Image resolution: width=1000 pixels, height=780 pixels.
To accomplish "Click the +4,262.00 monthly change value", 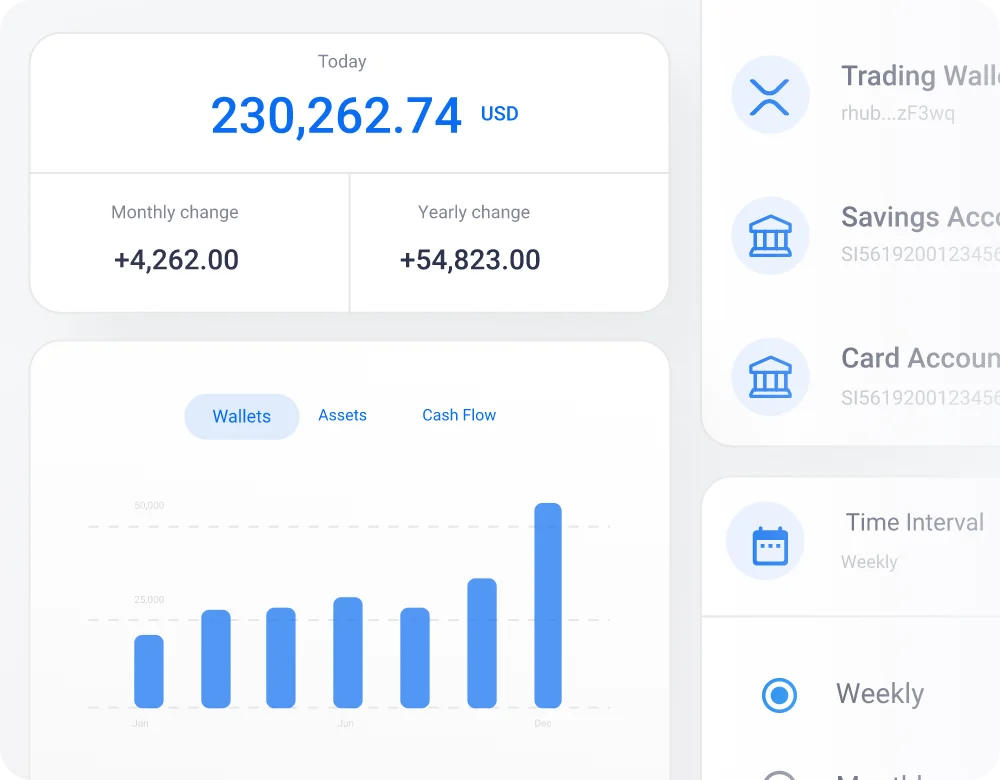I will tap(176, 260).
